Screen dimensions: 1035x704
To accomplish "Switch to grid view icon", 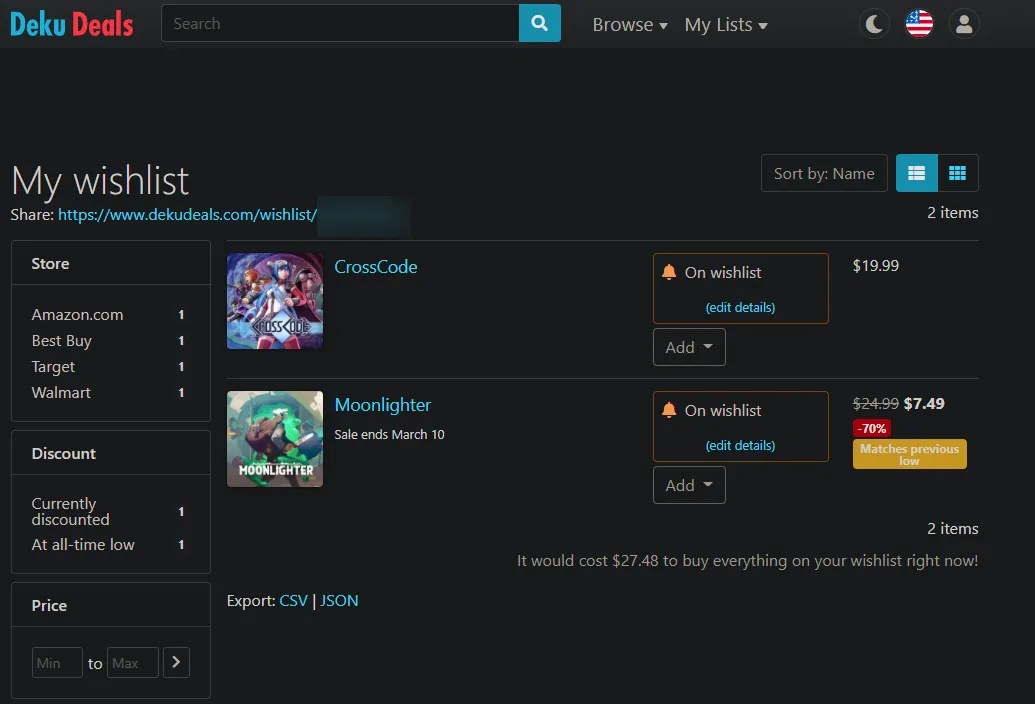I will (958, 172).
